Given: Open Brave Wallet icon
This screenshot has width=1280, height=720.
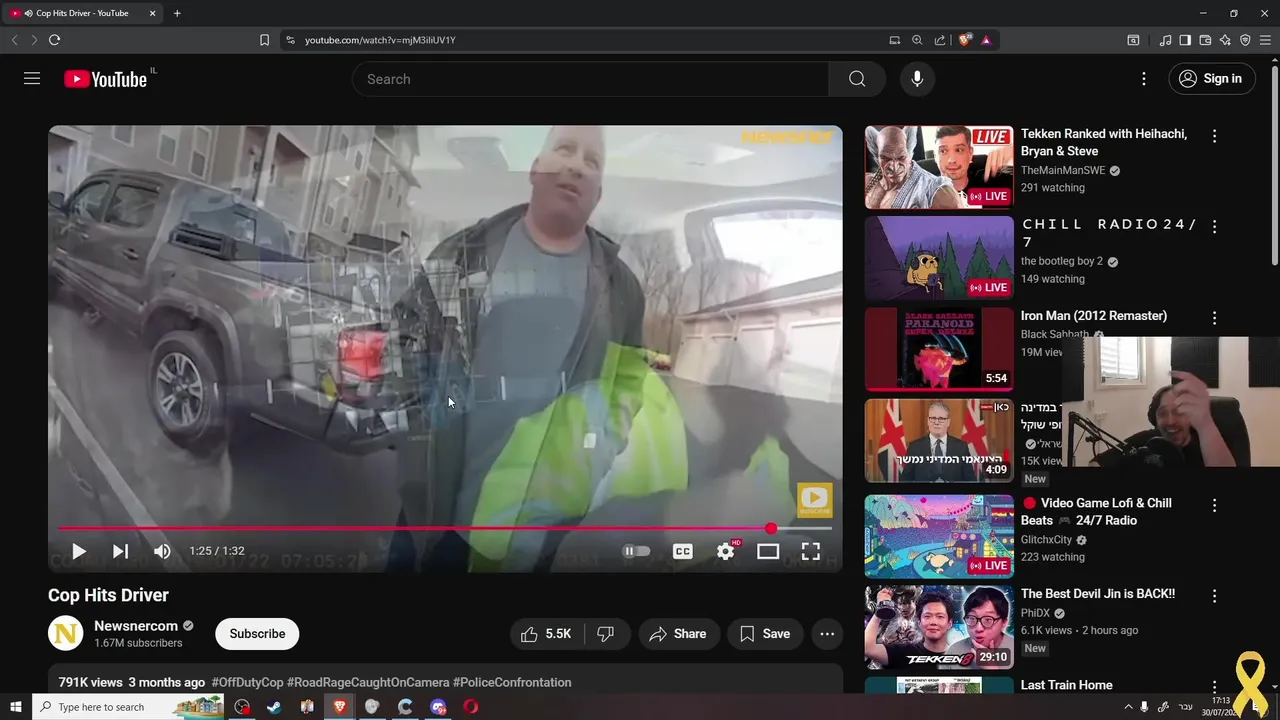Looking at the screenshot, I should 1205,40.
